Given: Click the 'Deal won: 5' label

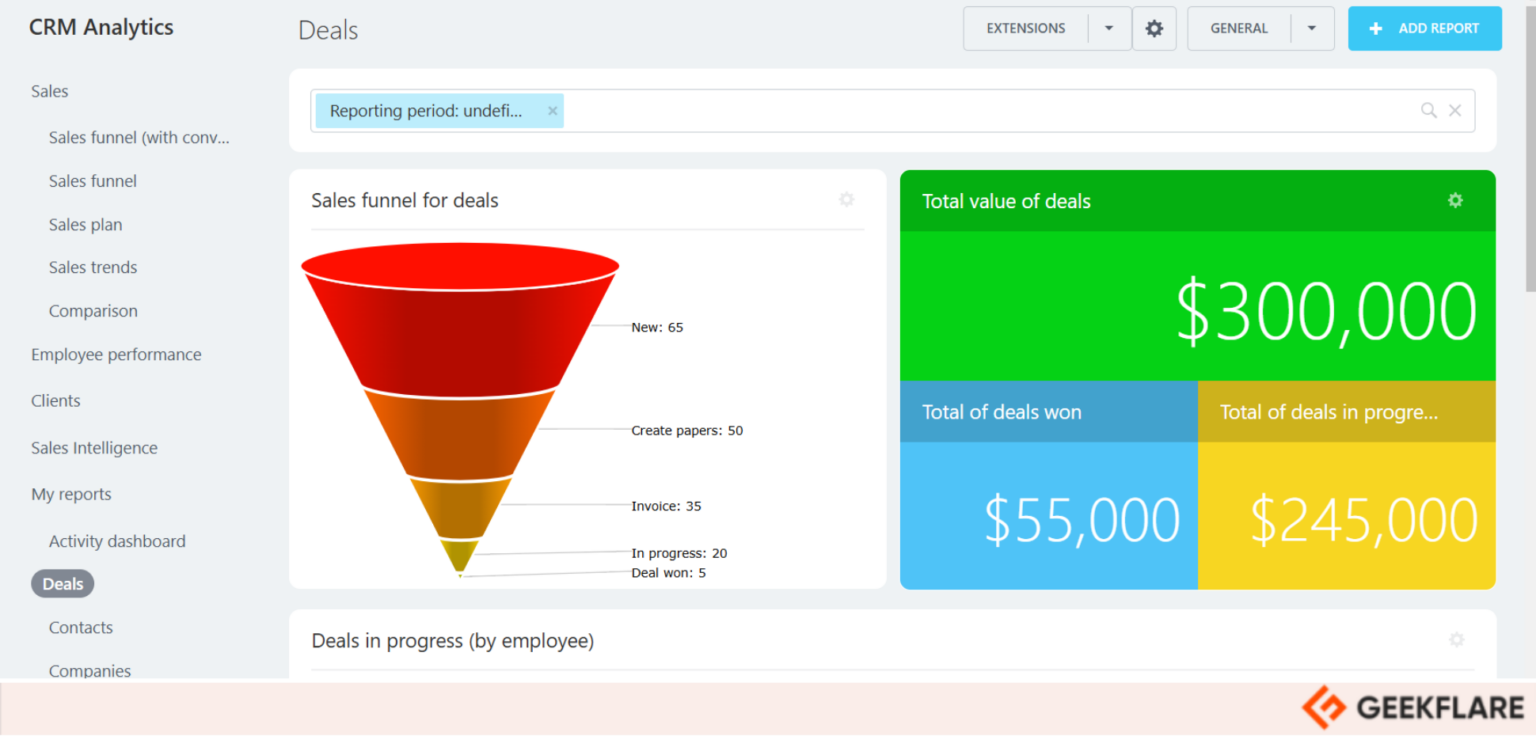Looking at the screenshot, I should click(x=668, y=573).
